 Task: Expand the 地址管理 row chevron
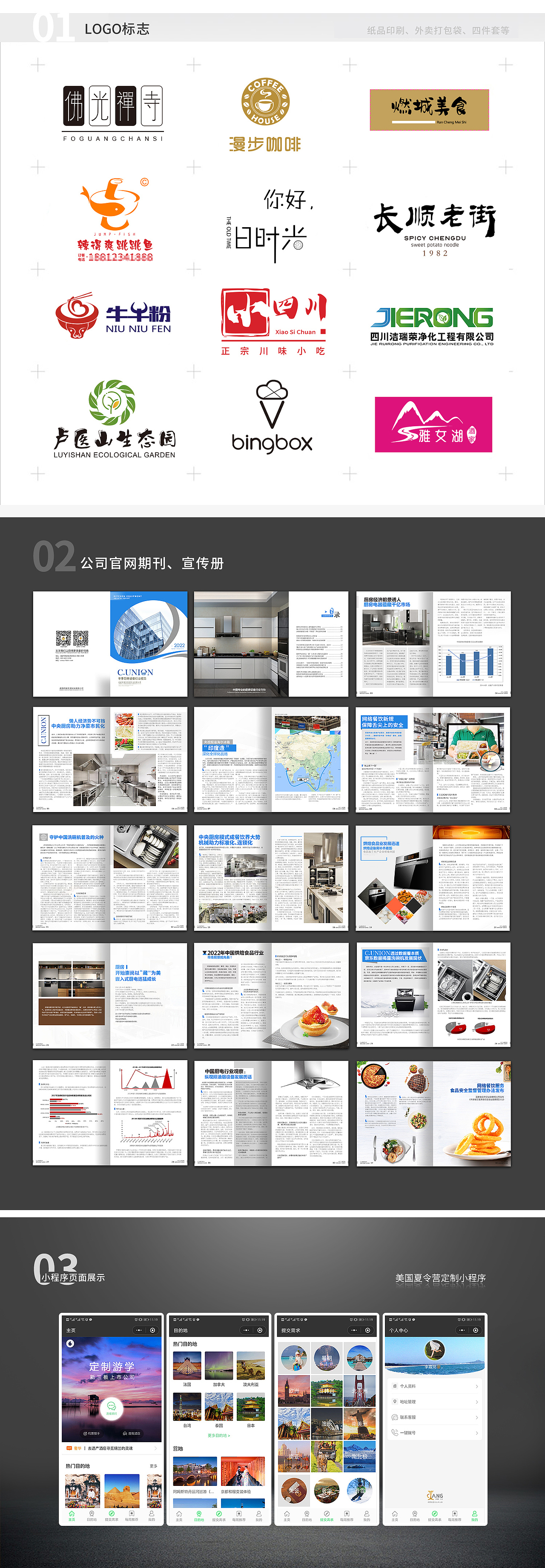point(477,1402)
